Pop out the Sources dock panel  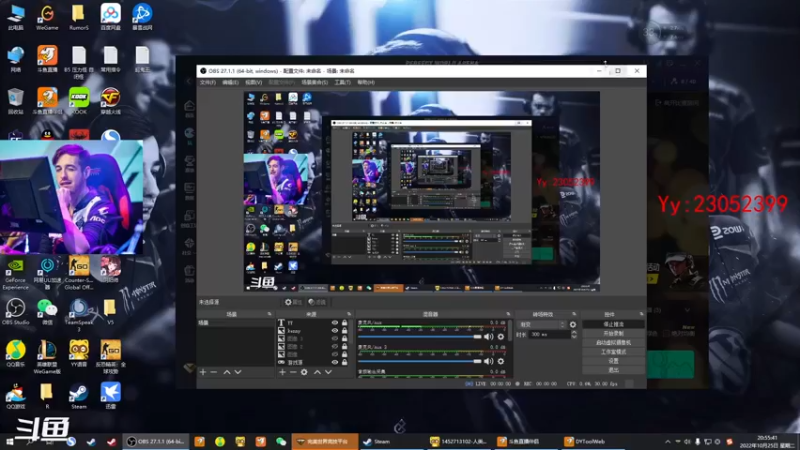tap(349, 314)
